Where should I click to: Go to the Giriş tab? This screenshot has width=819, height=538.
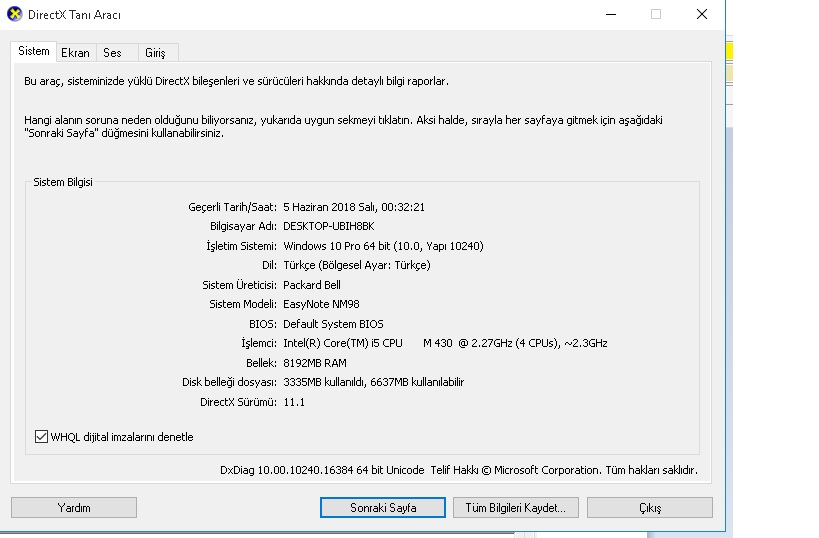[155, 53]
